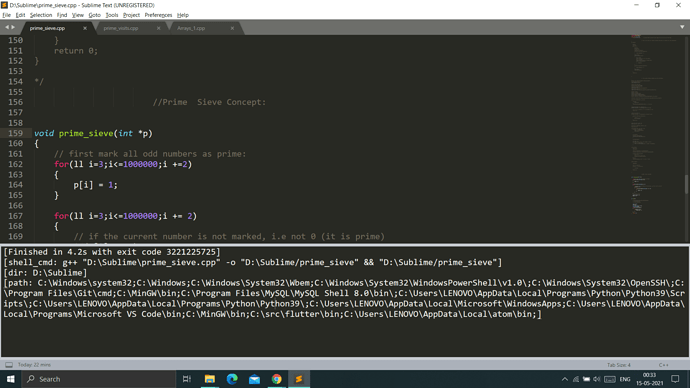Open the Goto menu
690x388 pixels.
point(95,15)
